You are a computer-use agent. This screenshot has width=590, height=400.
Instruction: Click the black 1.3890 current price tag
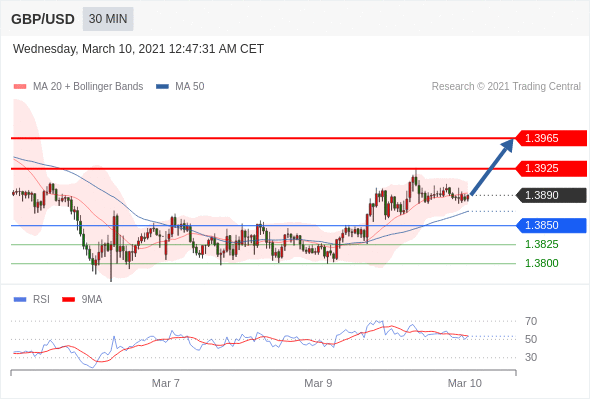point(551,195)
